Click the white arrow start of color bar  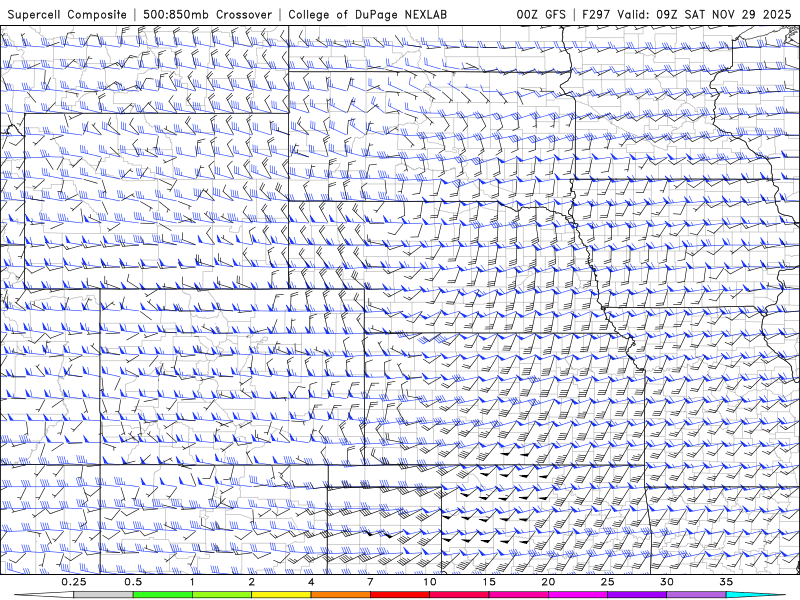(x=44, y=595)
